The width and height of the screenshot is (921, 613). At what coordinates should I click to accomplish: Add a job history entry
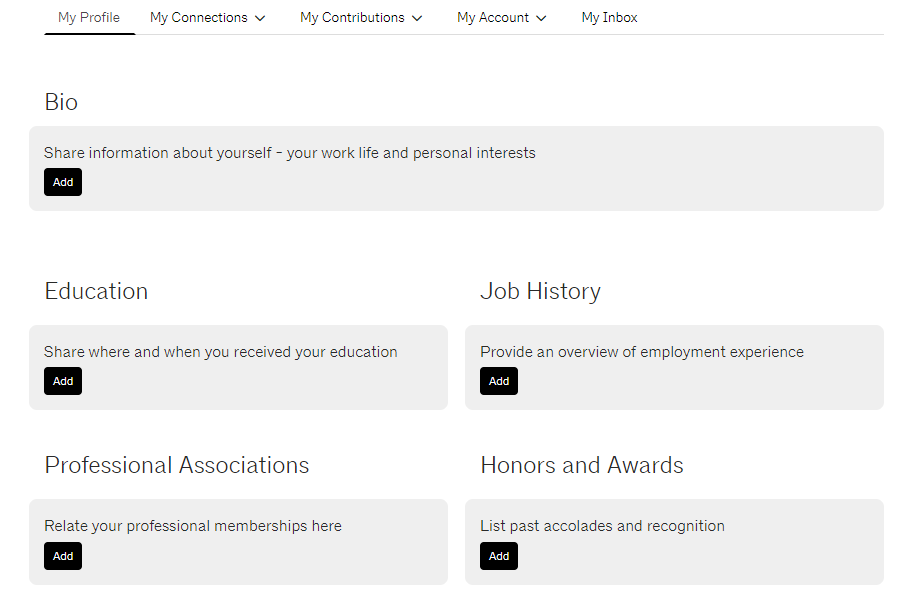coord(499,381)
